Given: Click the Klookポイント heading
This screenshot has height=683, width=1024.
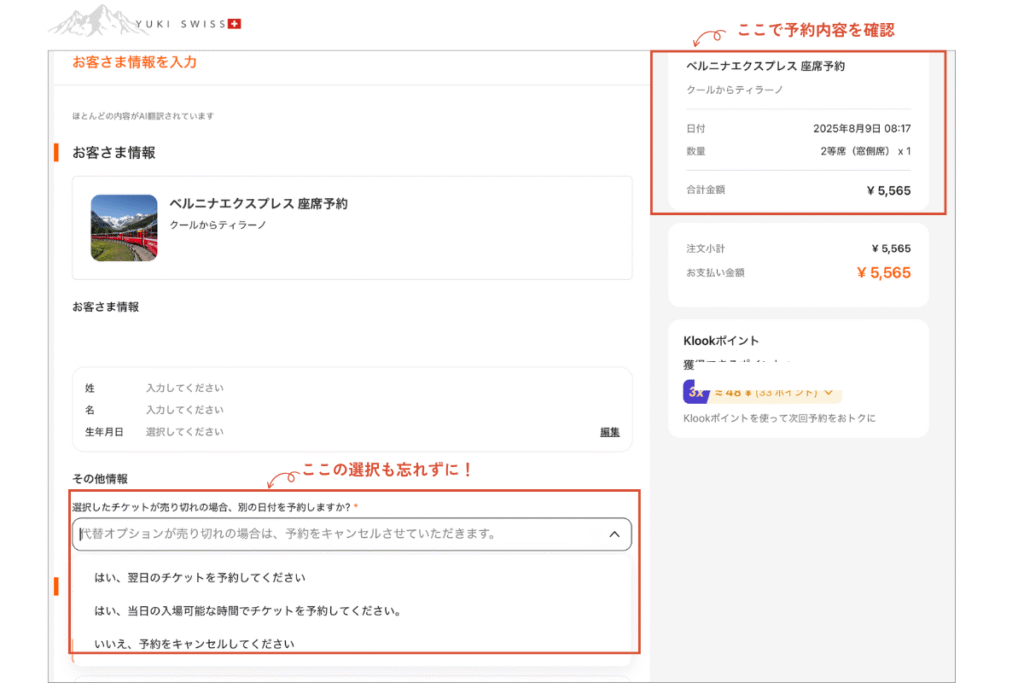Looking at the screenshot, I should (721, 341).
